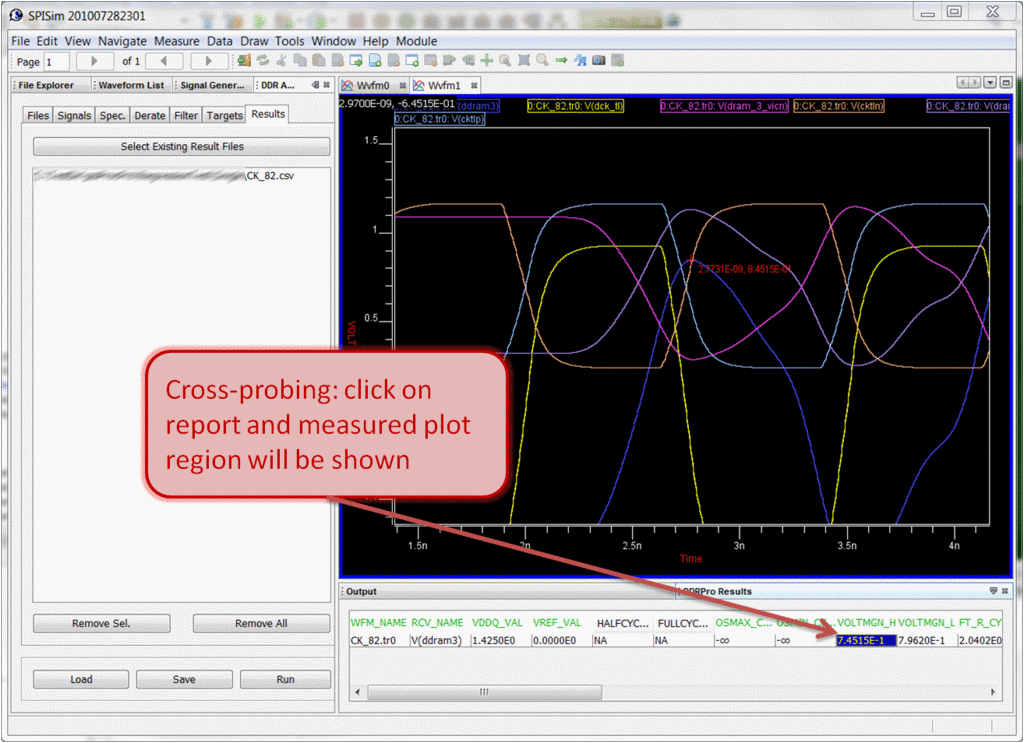Toggle the yellow V(dck_tl) signal legend
Viewport: 1024px width, 743px height.
(575, 105)
